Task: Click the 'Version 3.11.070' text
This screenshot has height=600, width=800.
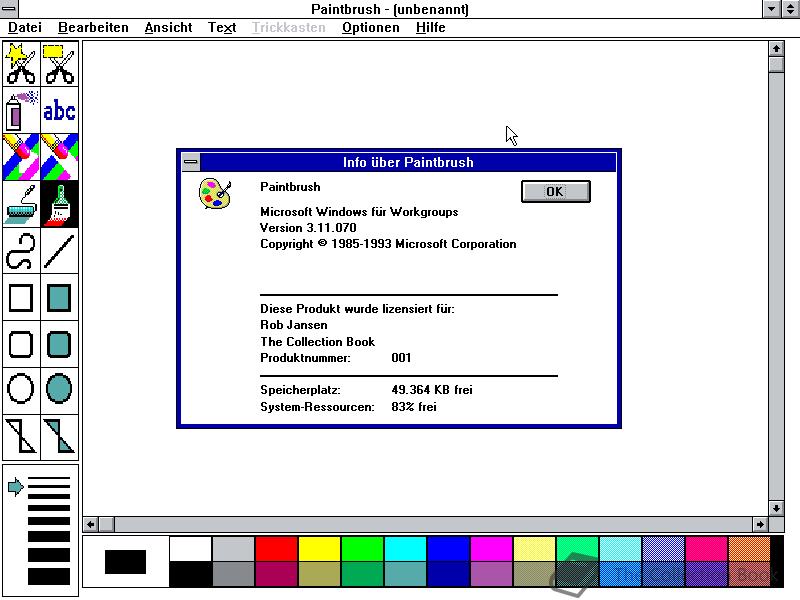Action: click(x=308, y=228)
